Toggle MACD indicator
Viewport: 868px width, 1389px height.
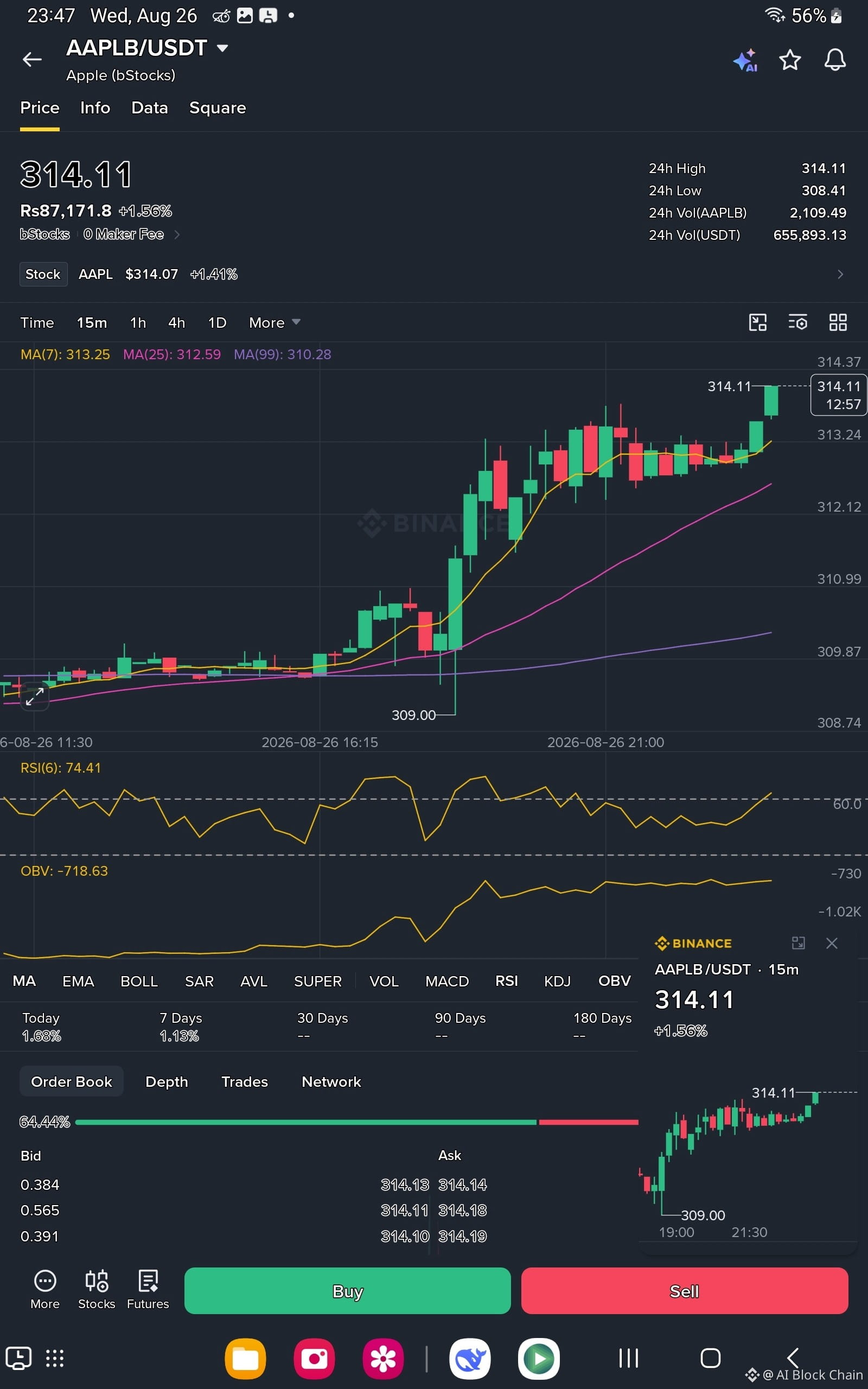pyautogui.click(x=446, y=981)
